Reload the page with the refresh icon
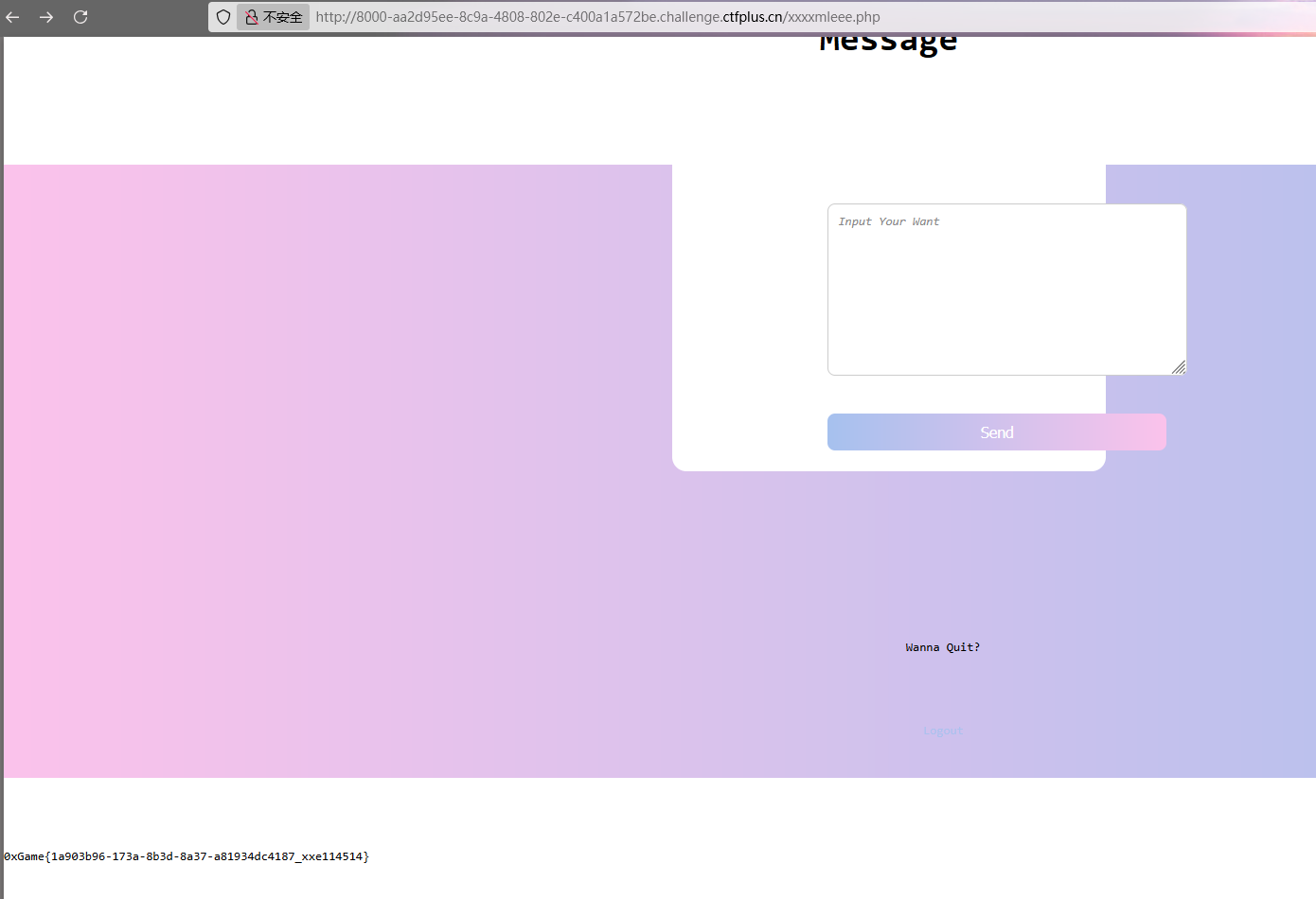 pyautogui.click(x=80, y=17)
